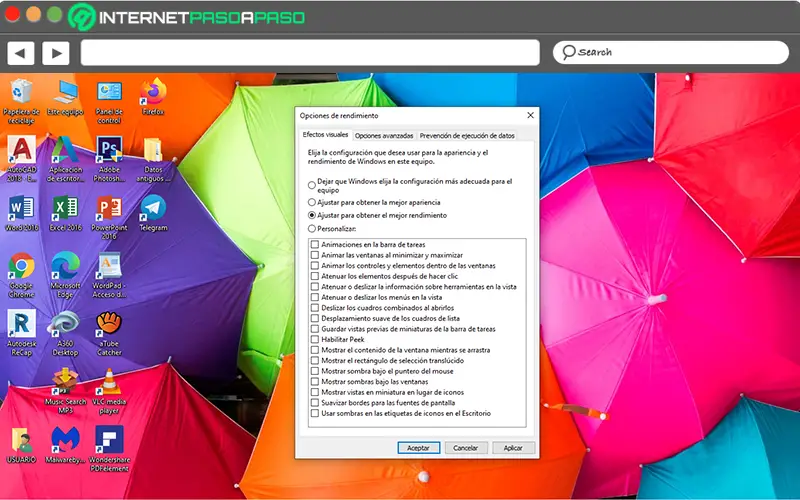
Task: Enable Mostrar el rectángulo de selección translúcido
Action: click(315, 360)
